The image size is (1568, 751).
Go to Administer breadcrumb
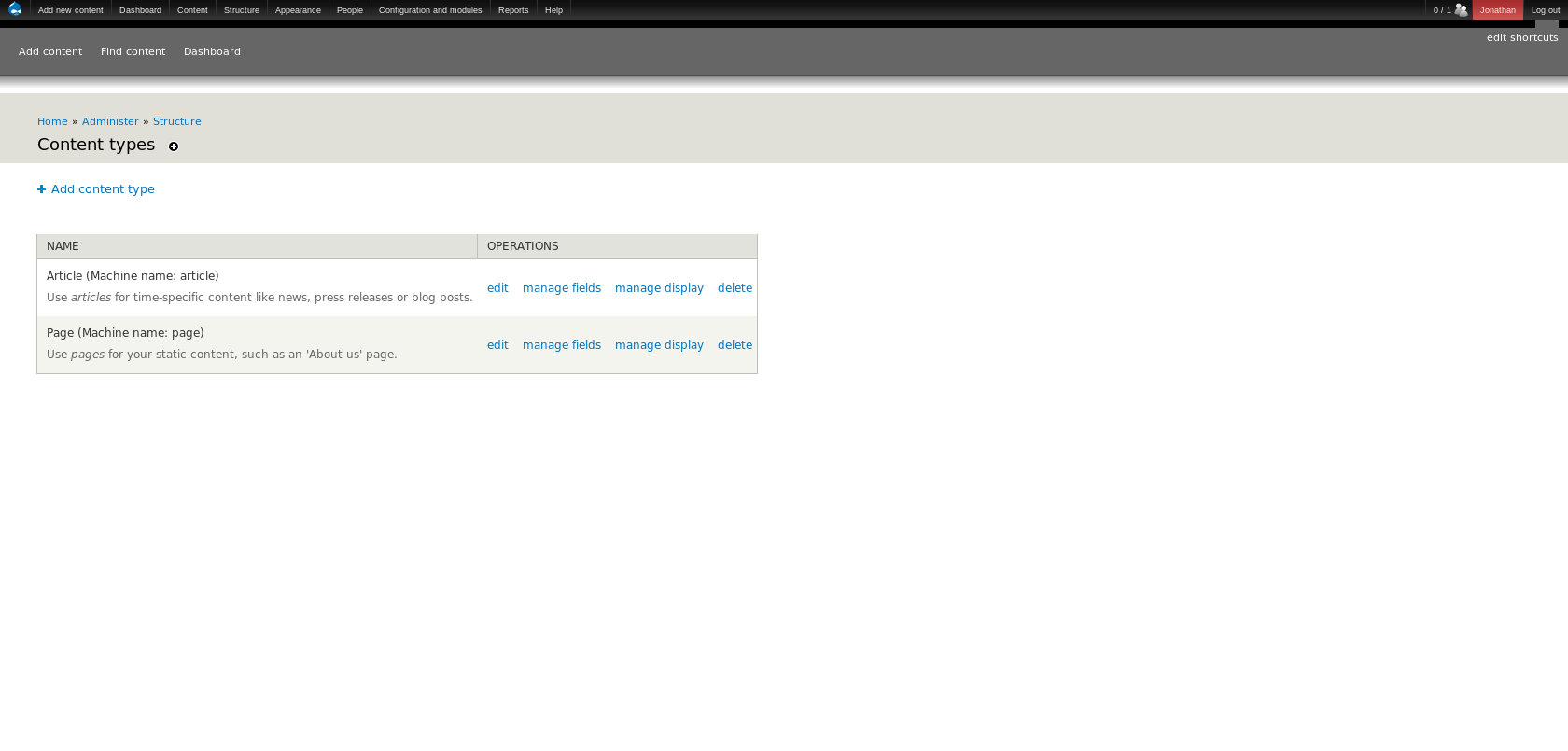(110, 121)
